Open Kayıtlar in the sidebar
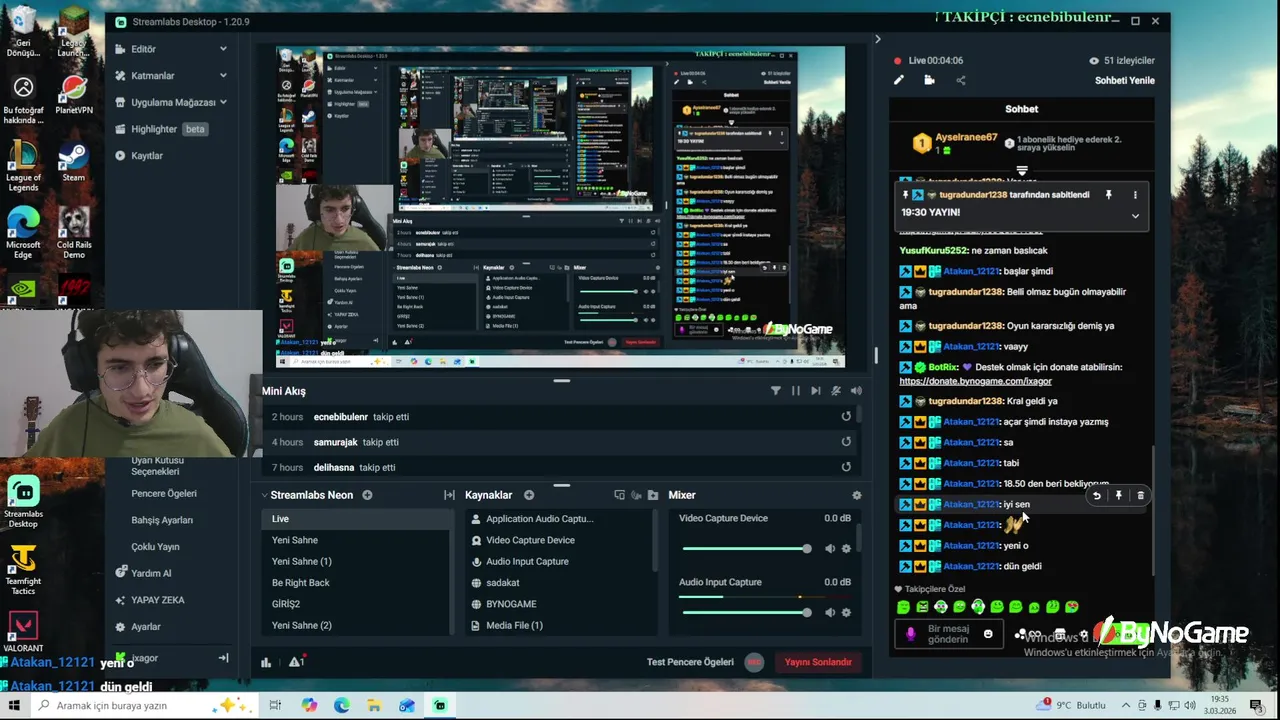This screenshot has height=720, width=1280. (x=139, y=156)
